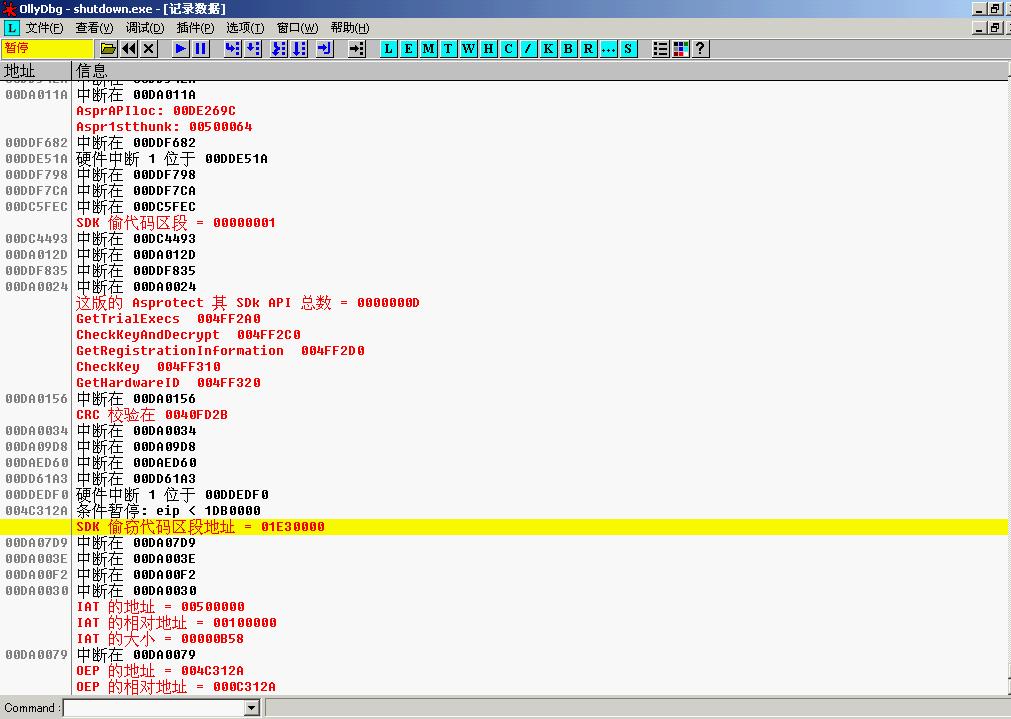Viewport: 1011px width, 719px height.
Task: Select log line 'Aspr1stthunk: 00500064'
Action: 164,127
